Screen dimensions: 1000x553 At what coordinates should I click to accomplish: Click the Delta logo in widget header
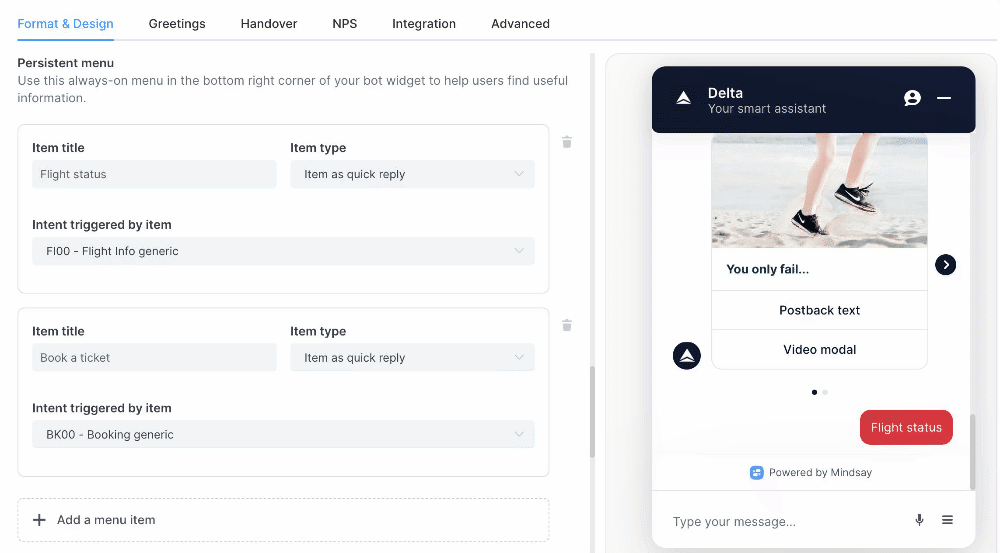coord(684,98)
